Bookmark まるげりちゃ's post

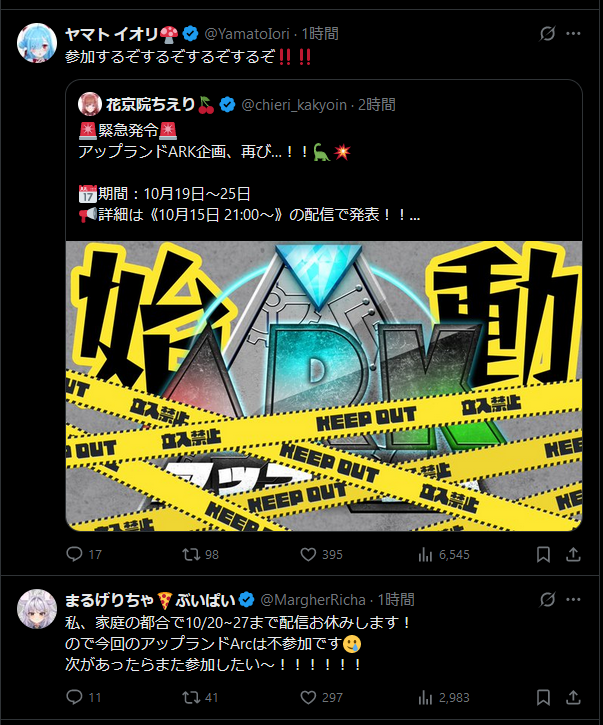[543, 697]
